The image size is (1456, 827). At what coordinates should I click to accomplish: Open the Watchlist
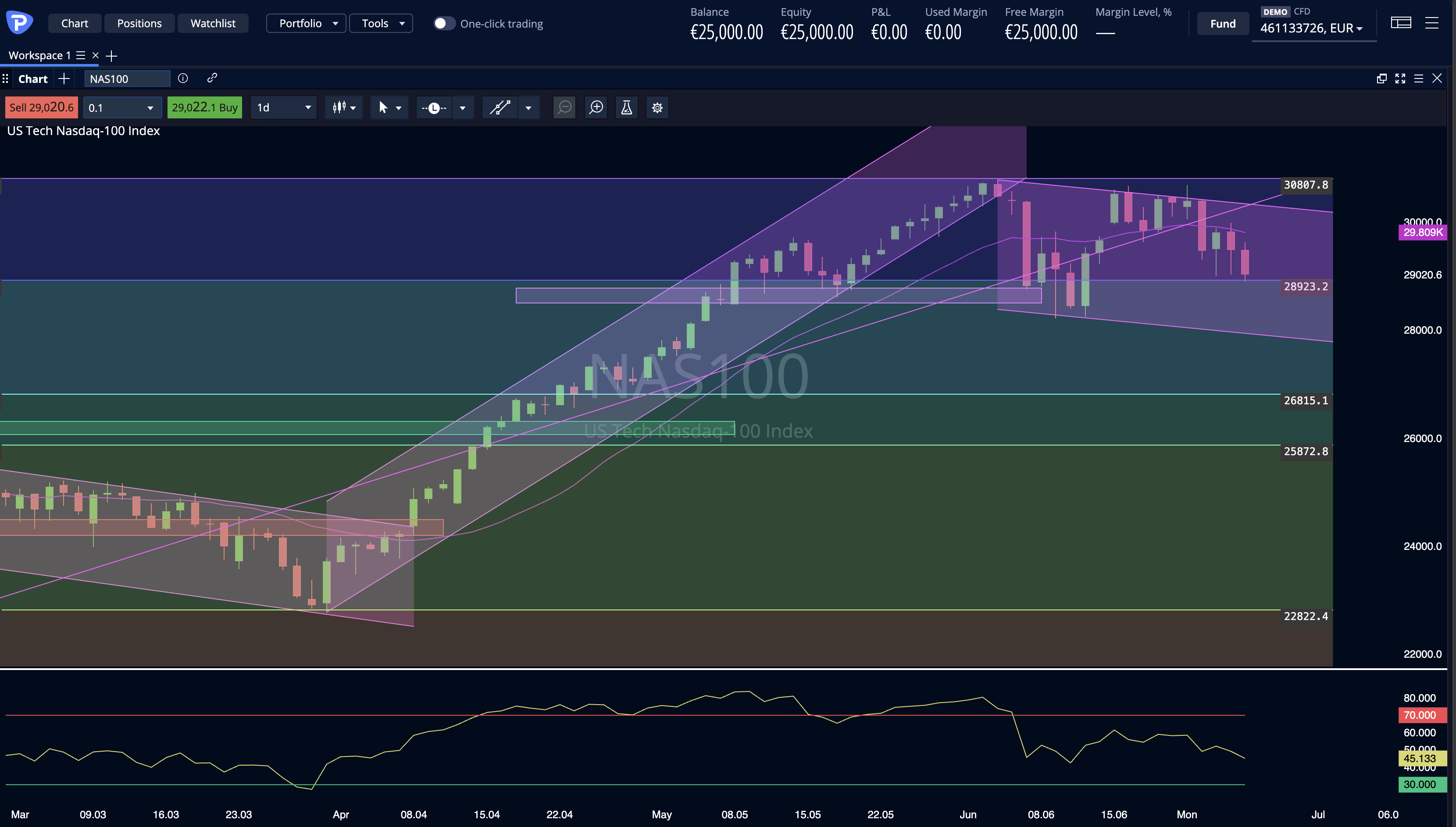[x=213, y=23]
